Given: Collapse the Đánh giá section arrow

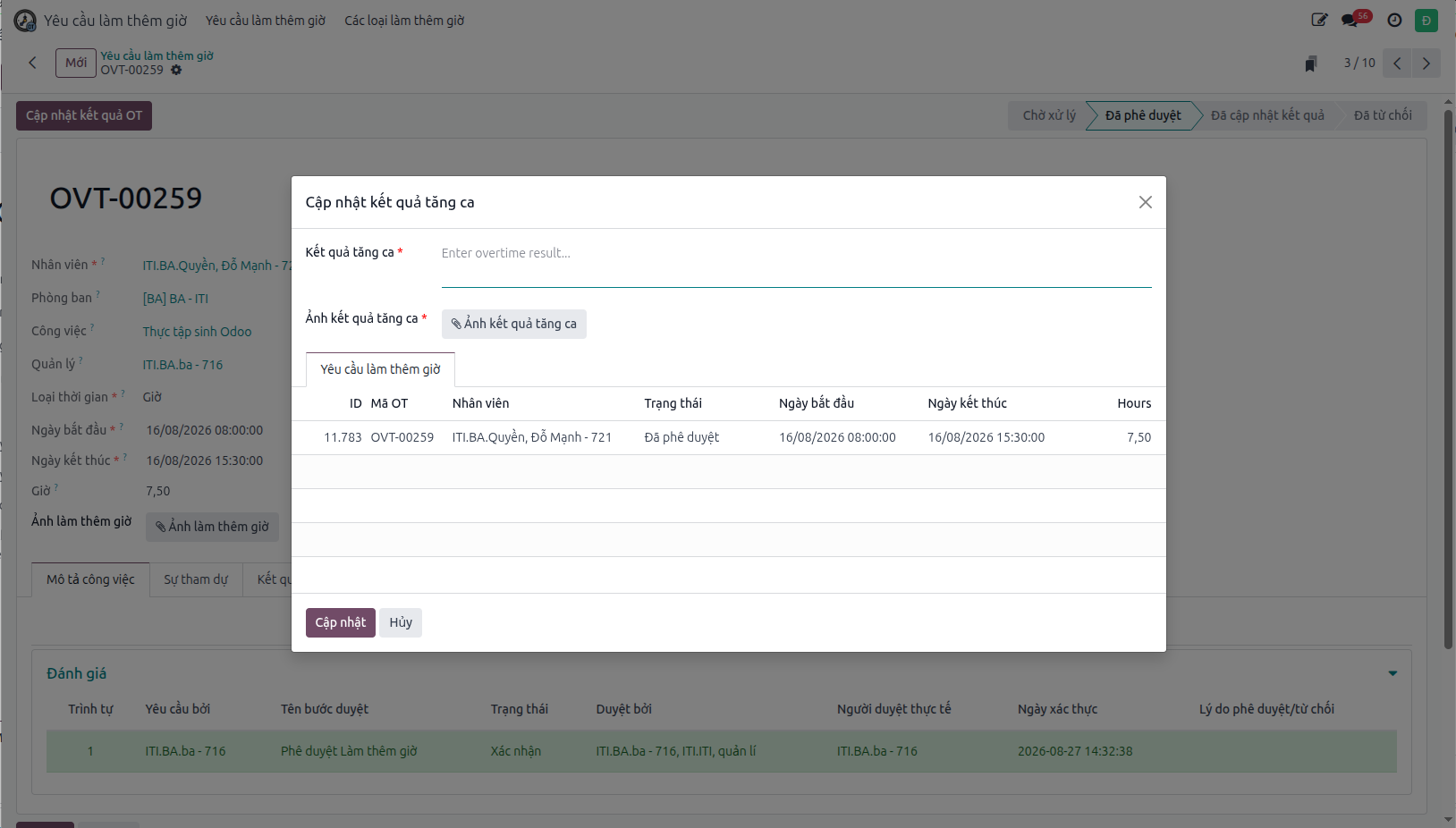Looking at the screenshot, I should (x=1393, y=673).
